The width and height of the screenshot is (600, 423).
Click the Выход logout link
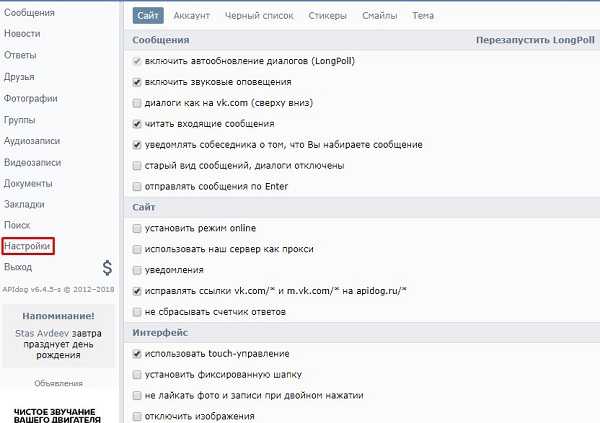(x=18, y=267)
